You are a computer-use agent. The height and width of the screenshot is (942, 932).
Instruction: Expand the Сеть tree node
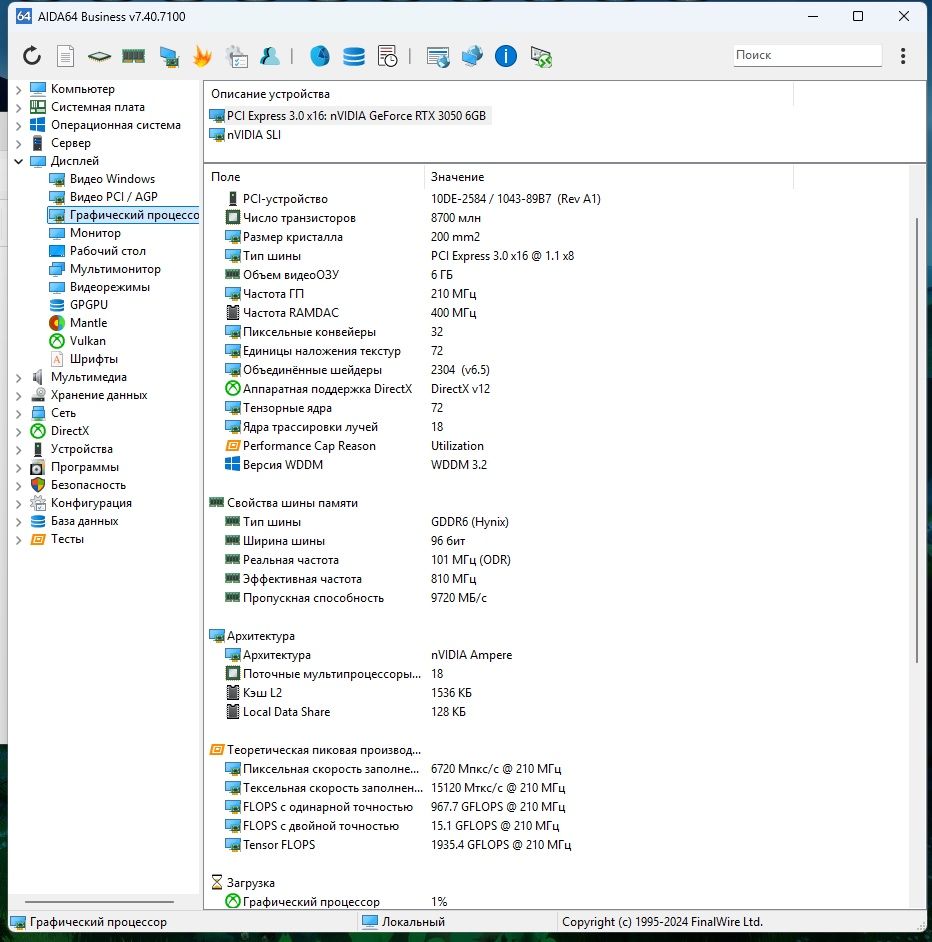click(x=19, y=413)
